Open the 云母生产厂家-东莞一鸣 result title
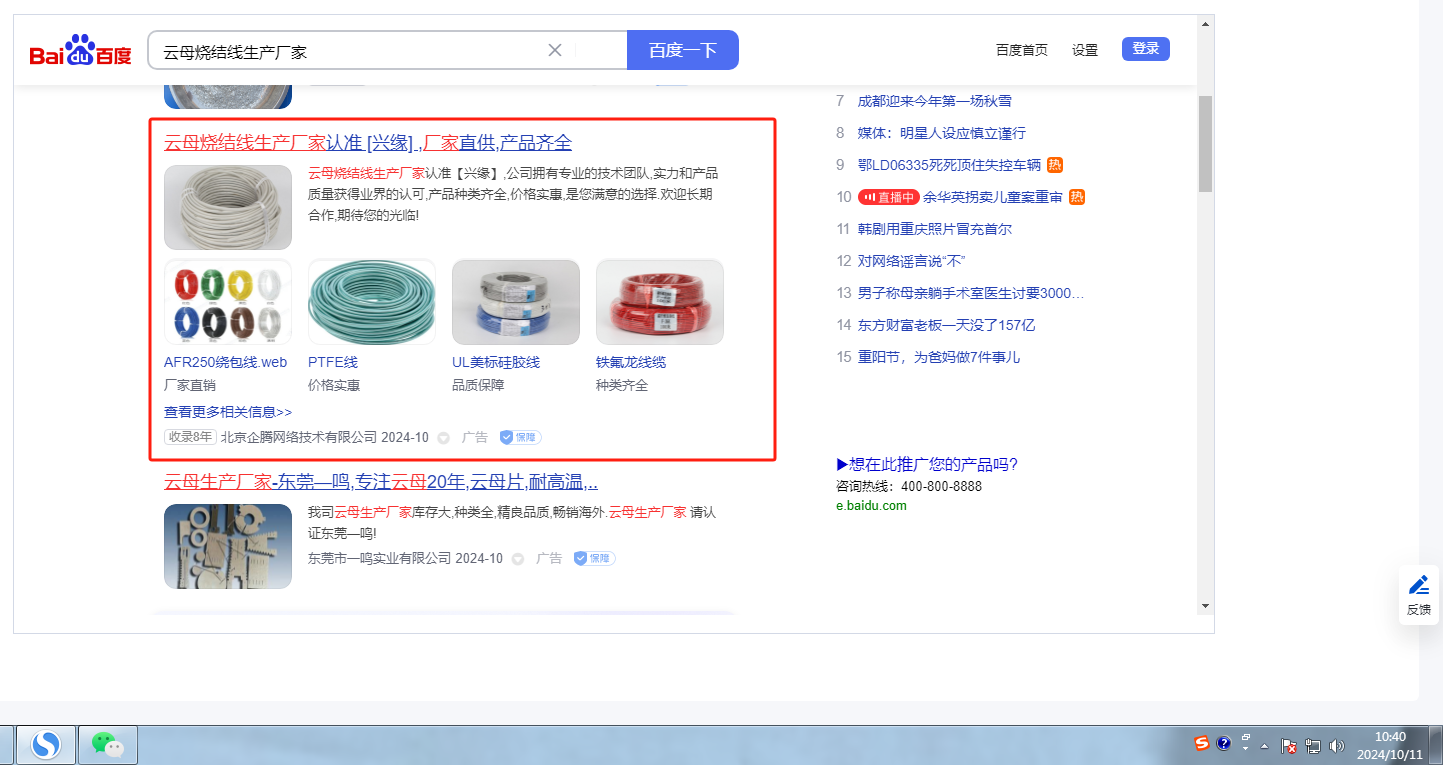Screen dimensions: 1443x765 (x=381, y=482)
